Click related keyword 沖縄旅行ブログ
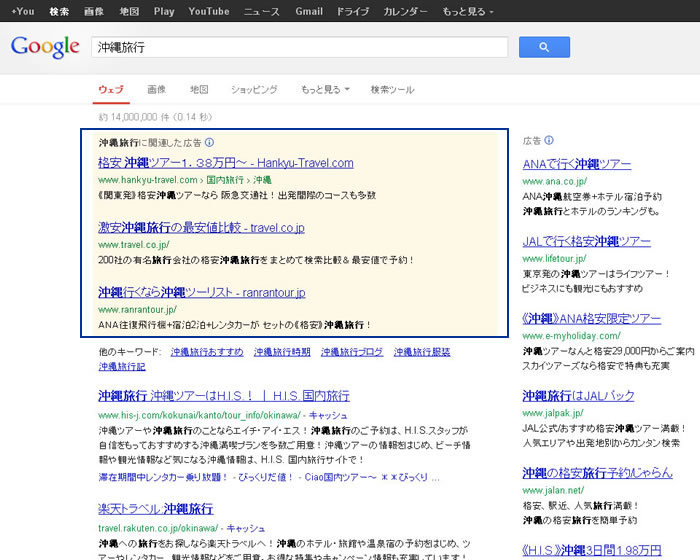This screenshot has height=560, width=700. click(352, 352)
